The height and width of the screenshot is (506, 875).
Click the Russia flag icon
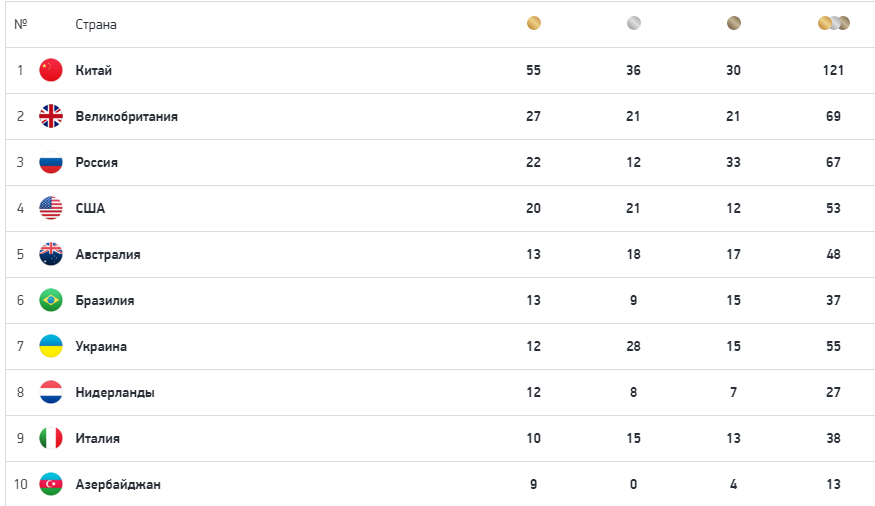pyautogui.click(x=51, y=162)
